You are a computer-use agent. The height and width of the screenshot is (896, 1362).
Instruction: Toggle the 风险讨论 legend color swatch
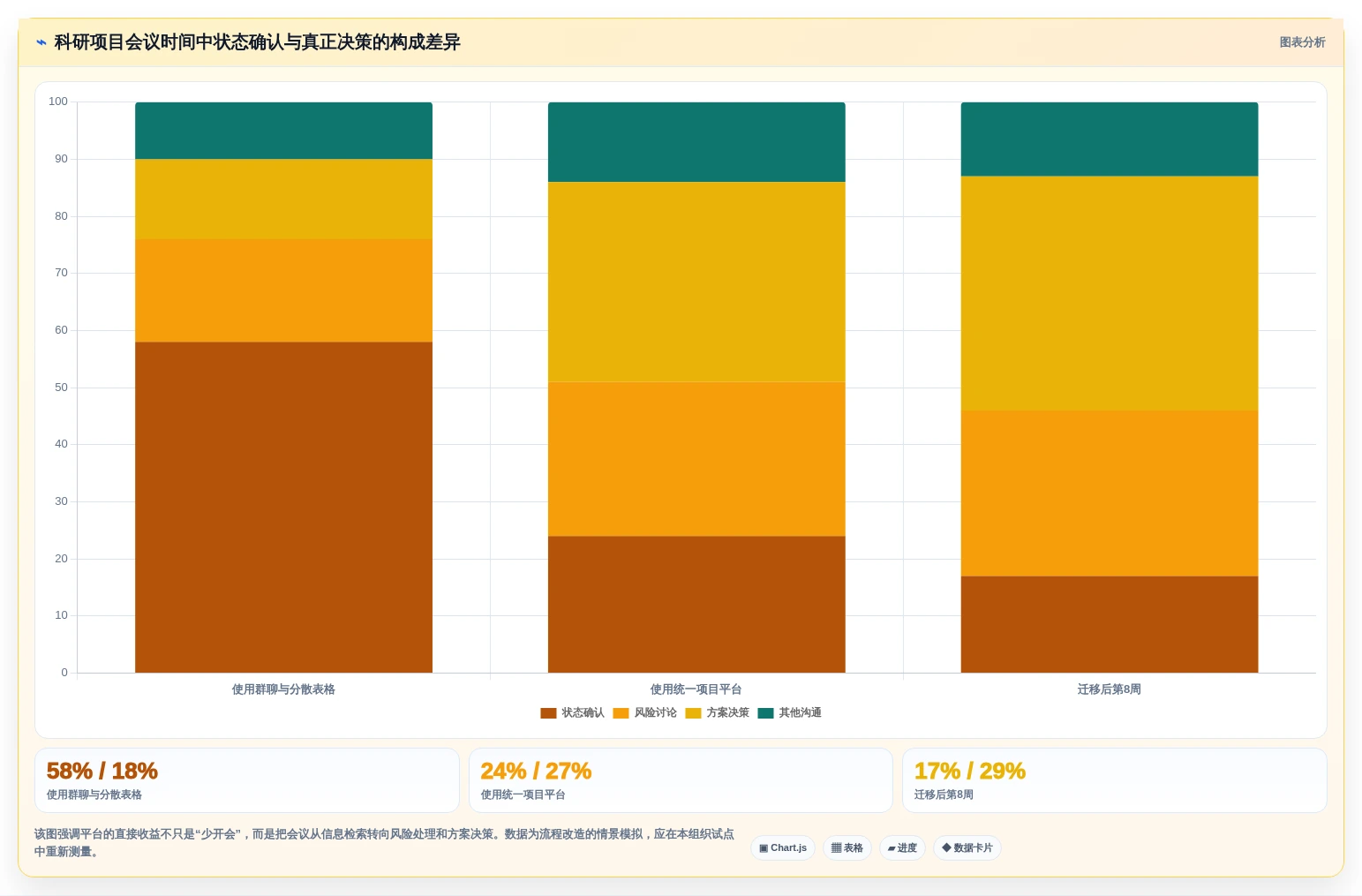pos(621,713)
